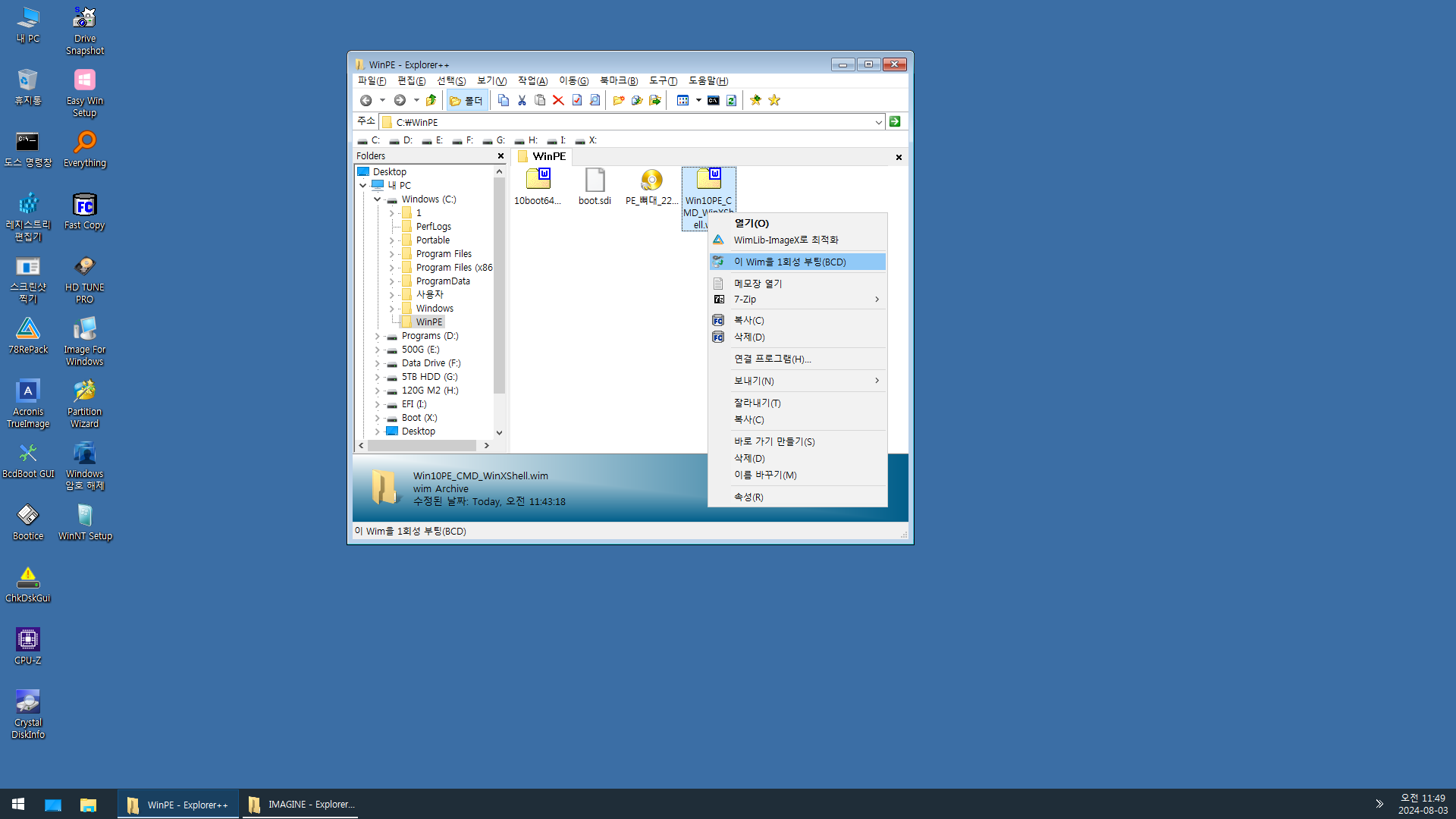Click the Back navigation arrow in Explorer++
1456x819 pixels.
366,100
